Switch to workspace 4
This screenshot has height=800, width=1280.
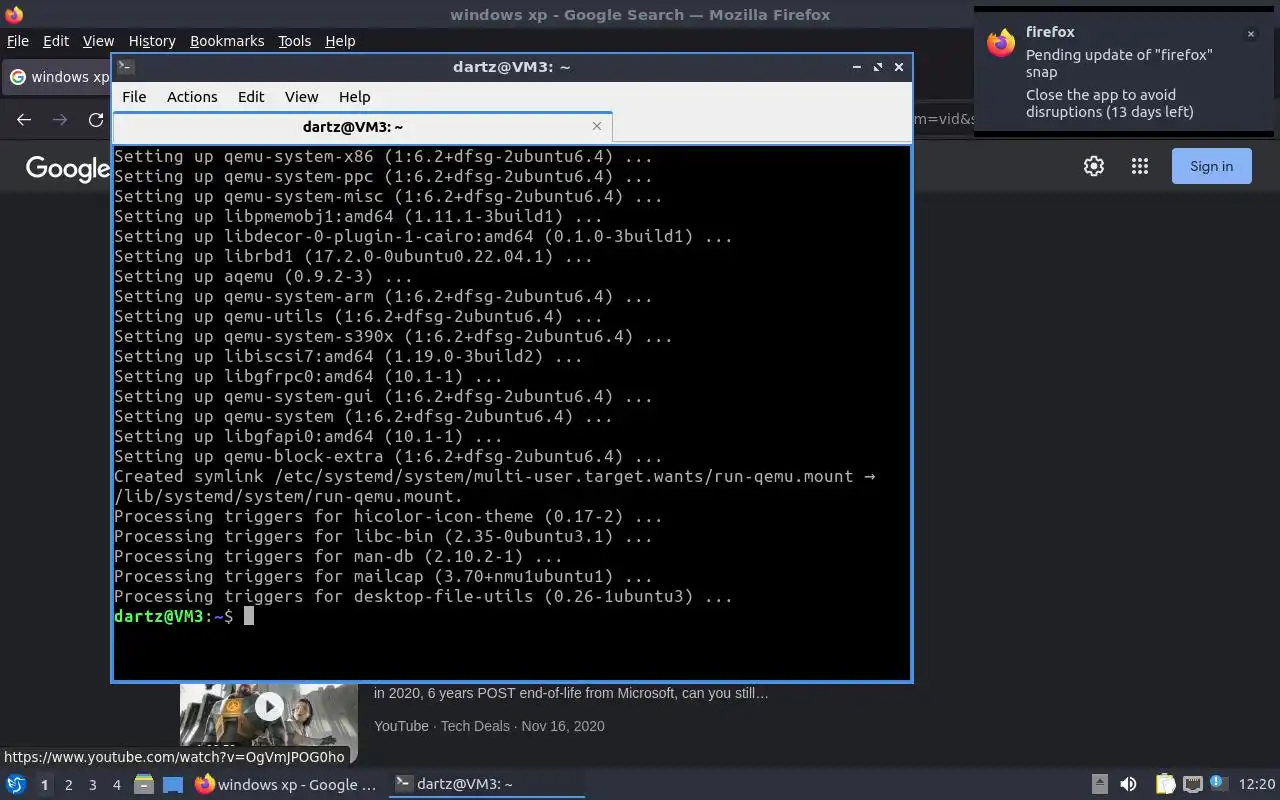pos(116,785)
